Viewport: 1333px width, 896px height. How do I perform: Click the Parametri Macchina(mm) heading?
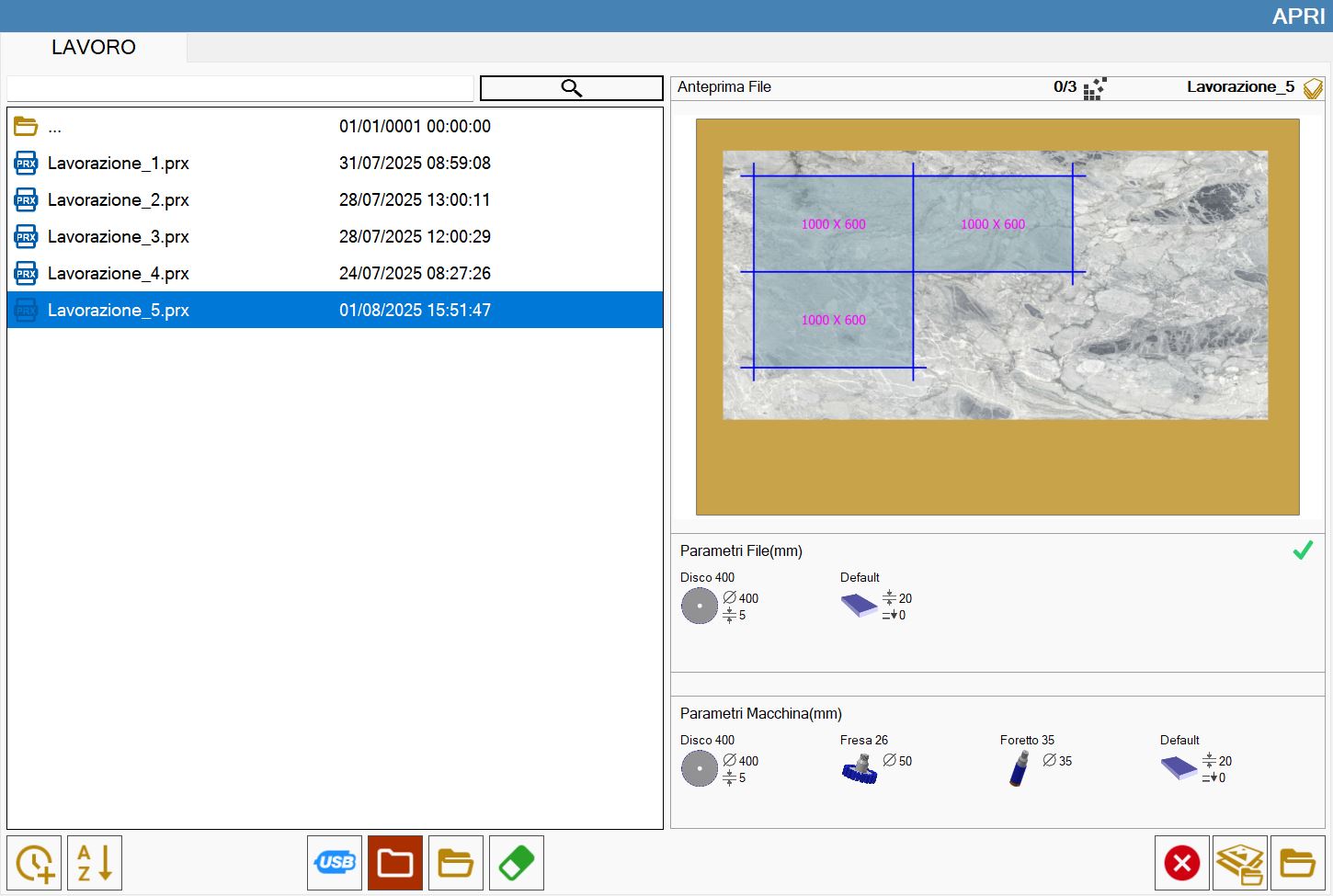(x=761, y=713)
